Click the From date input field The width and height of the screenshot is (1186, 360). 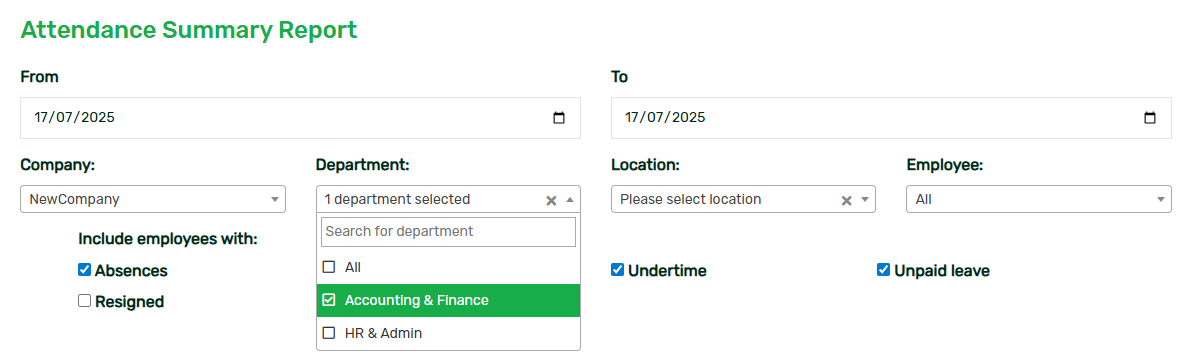point(300,118)
